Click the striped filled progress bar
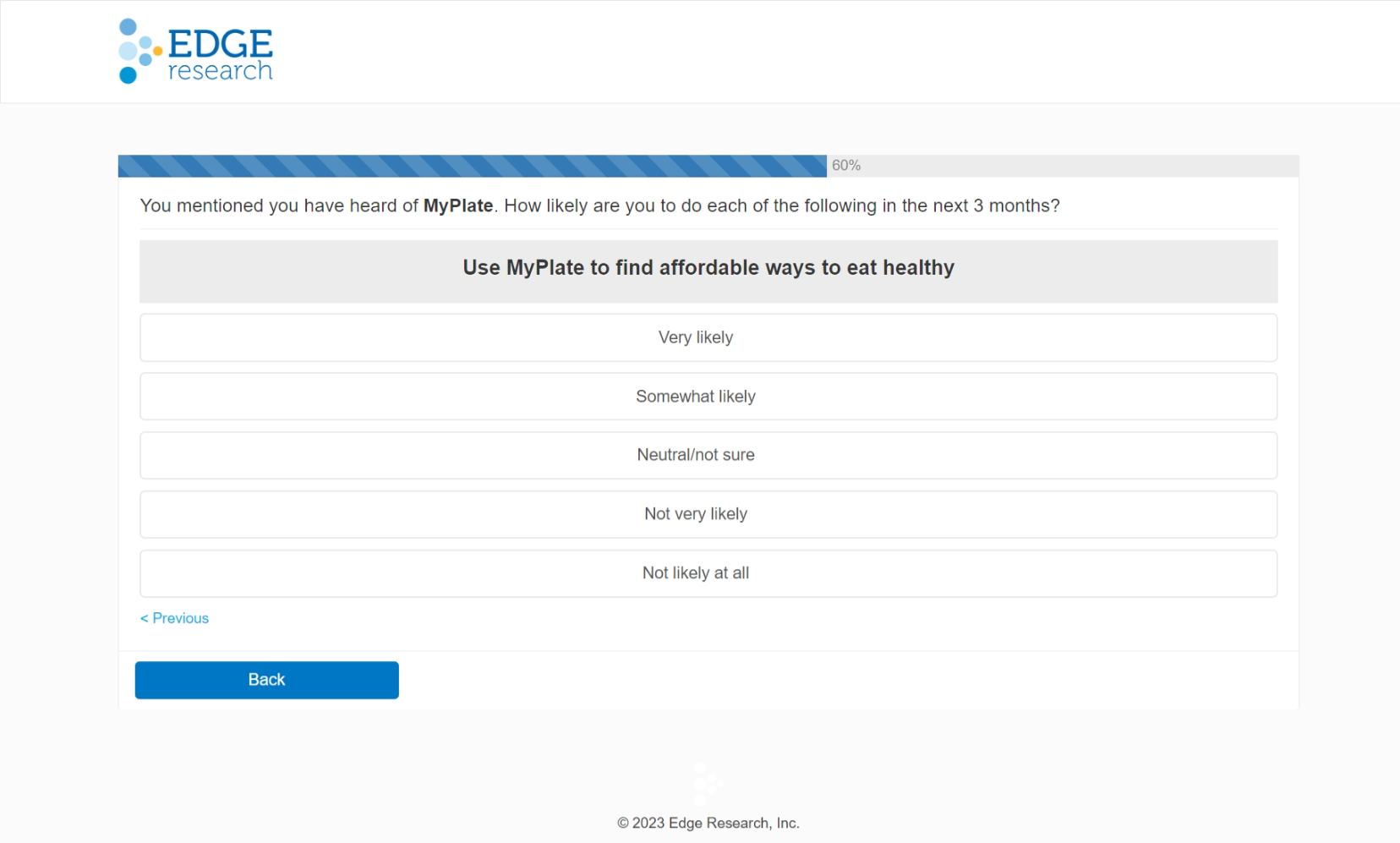1400x843 pixels. (472, 166)
